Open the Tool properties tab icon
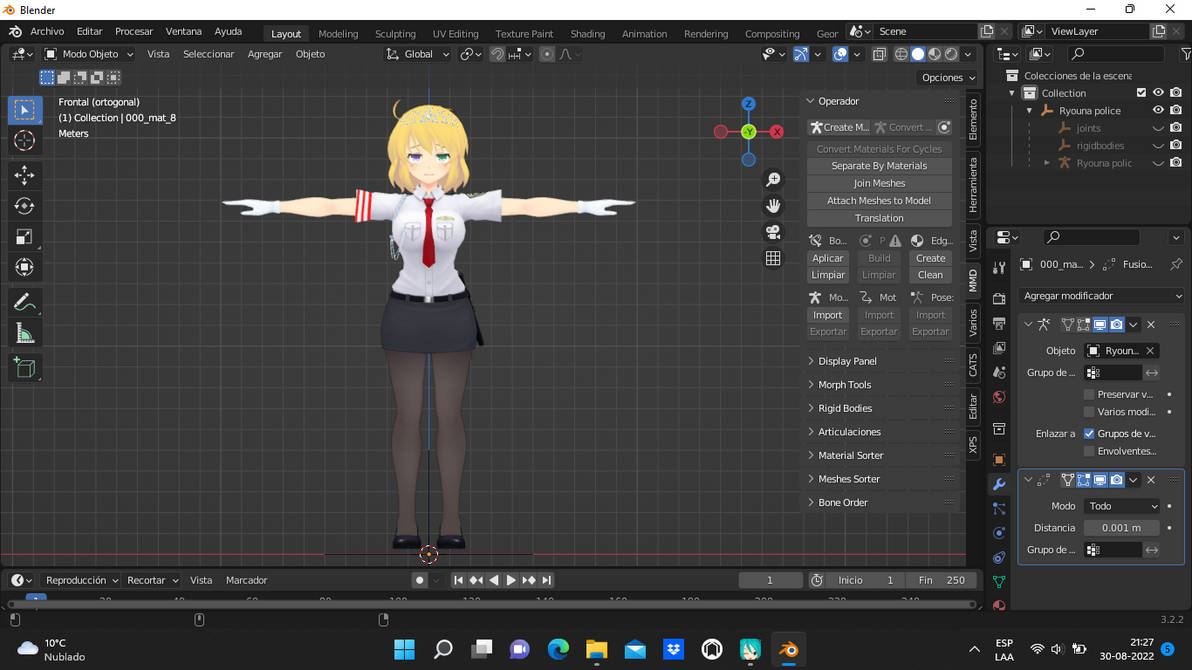 click(999, 268)
